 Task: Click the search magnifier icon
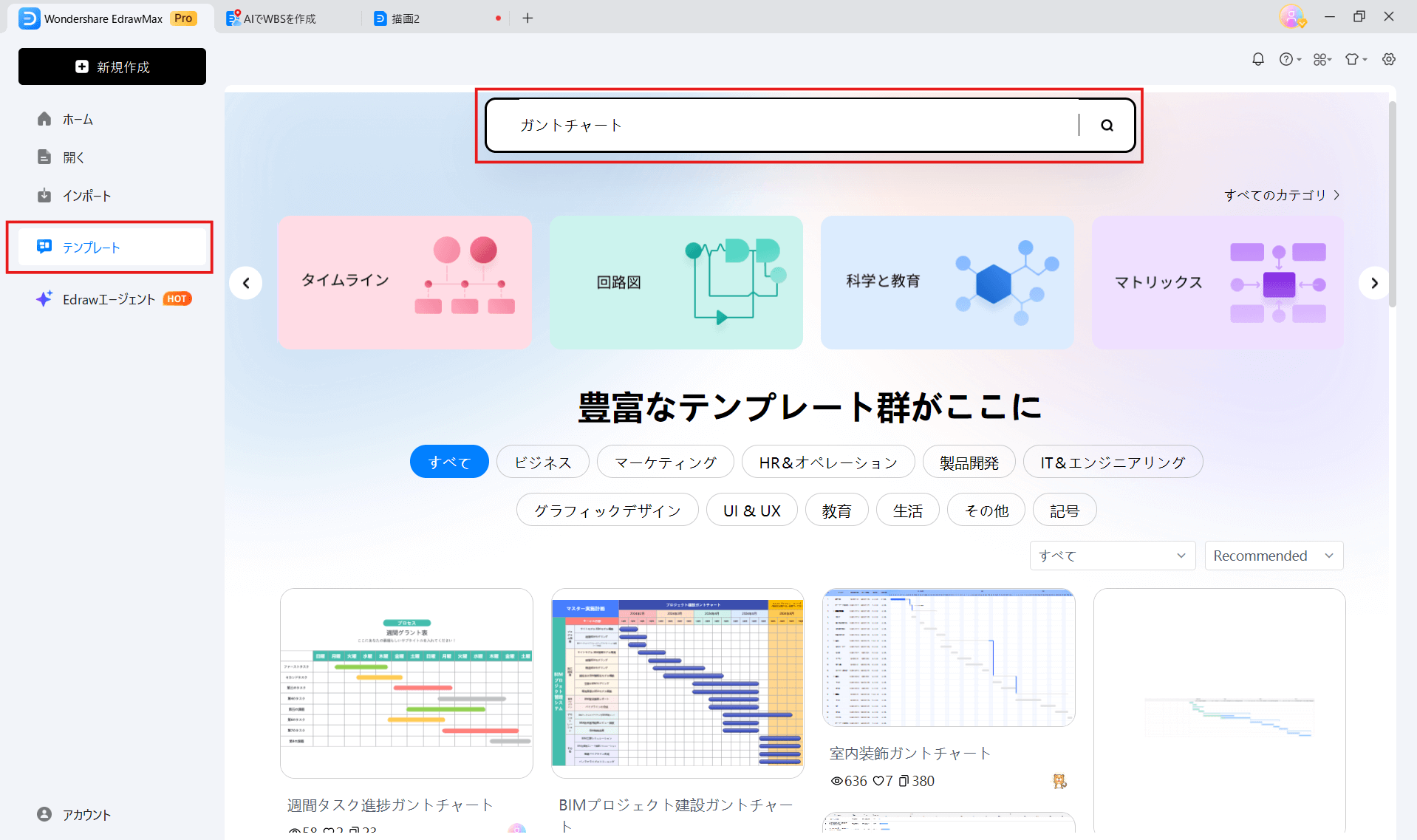[1106, 125]
